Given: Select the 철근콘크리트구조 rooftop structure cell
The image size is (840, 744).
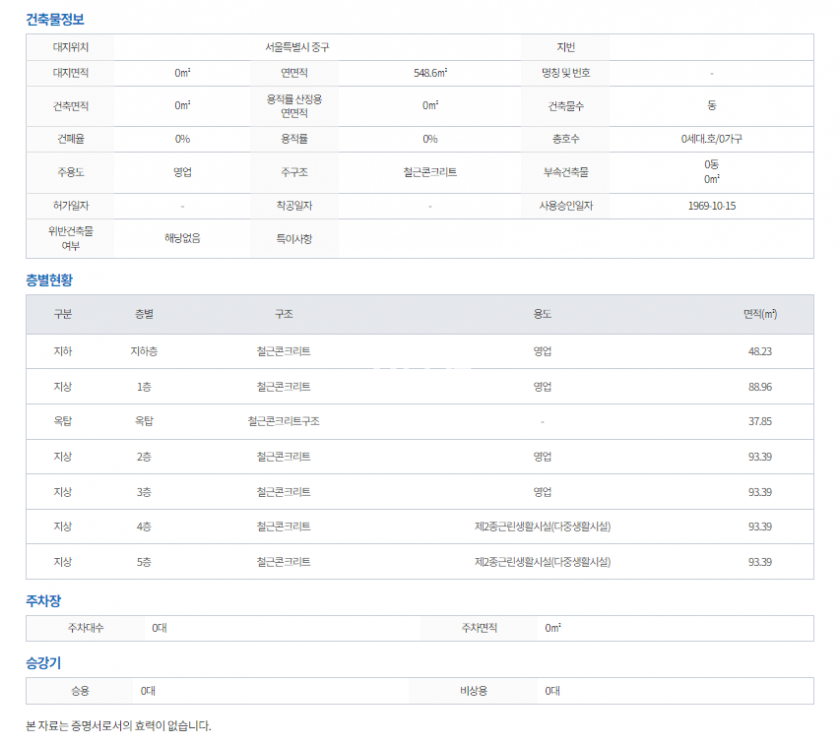Looking at the screenshot, I should pos(283,422).
